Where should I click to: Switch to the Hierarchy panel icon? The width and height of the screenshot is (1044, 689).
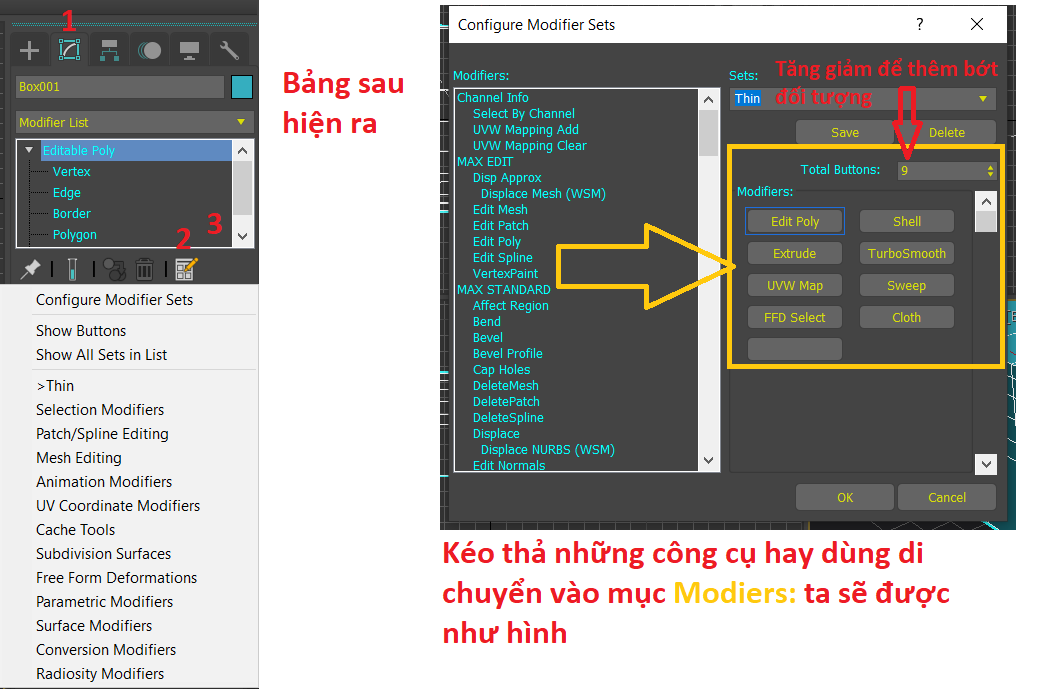point(110,49)
